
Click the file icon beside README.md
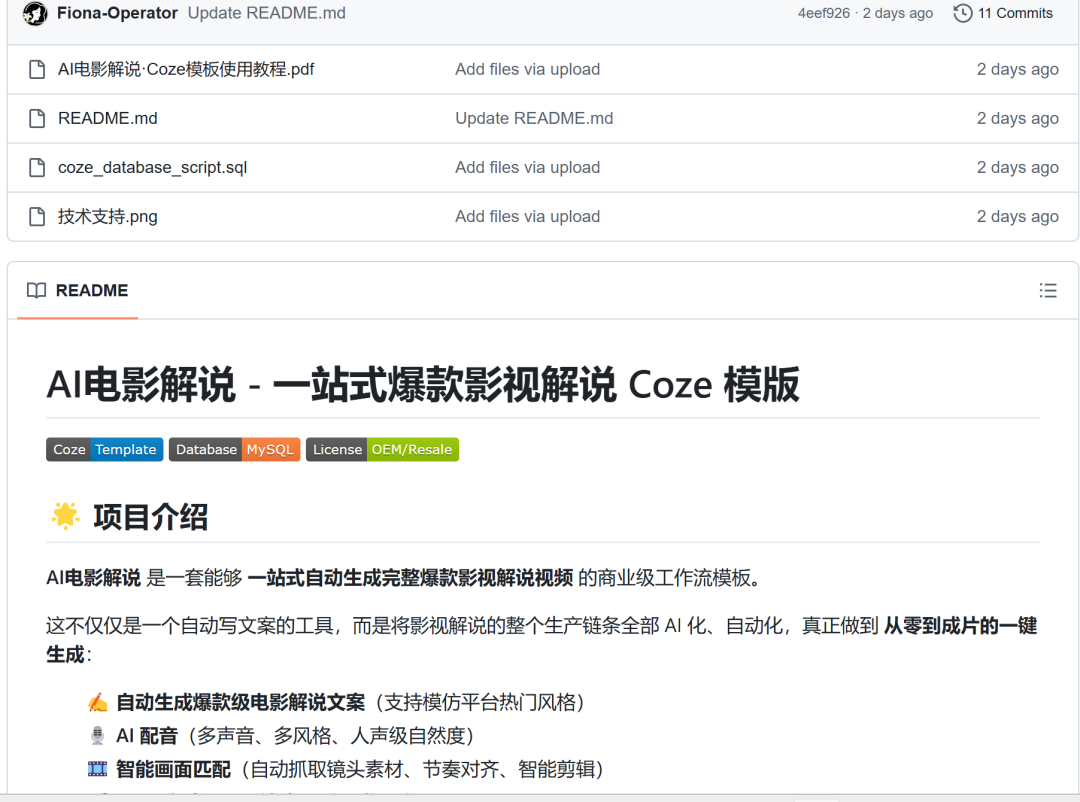click(x=37, y=118)
